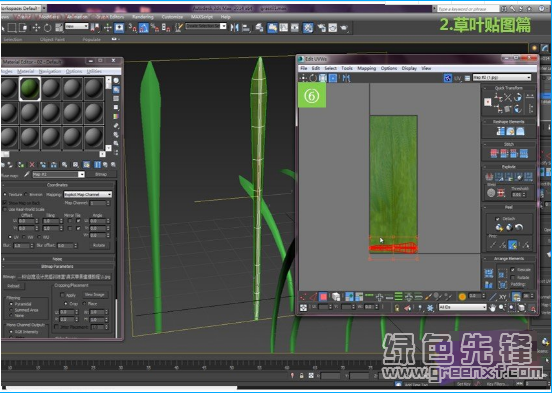The height and width of the screenshot is (393, 552).
Task: Open the File menu in Edit UVWs
Action: [304, 68]
